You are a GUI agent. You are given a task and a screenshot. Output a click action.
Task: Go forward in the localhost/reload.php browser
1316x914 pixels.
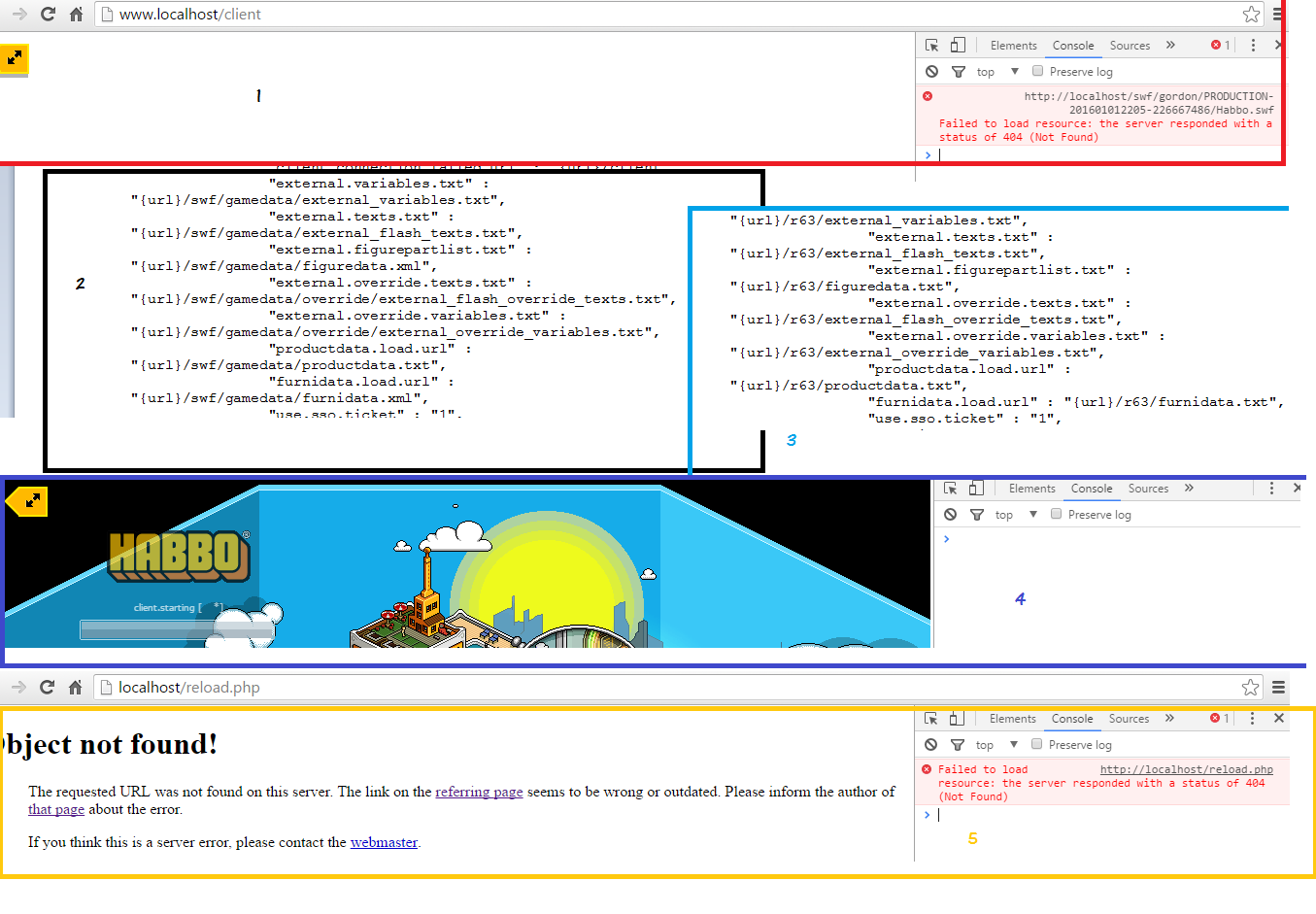point(18,687)
